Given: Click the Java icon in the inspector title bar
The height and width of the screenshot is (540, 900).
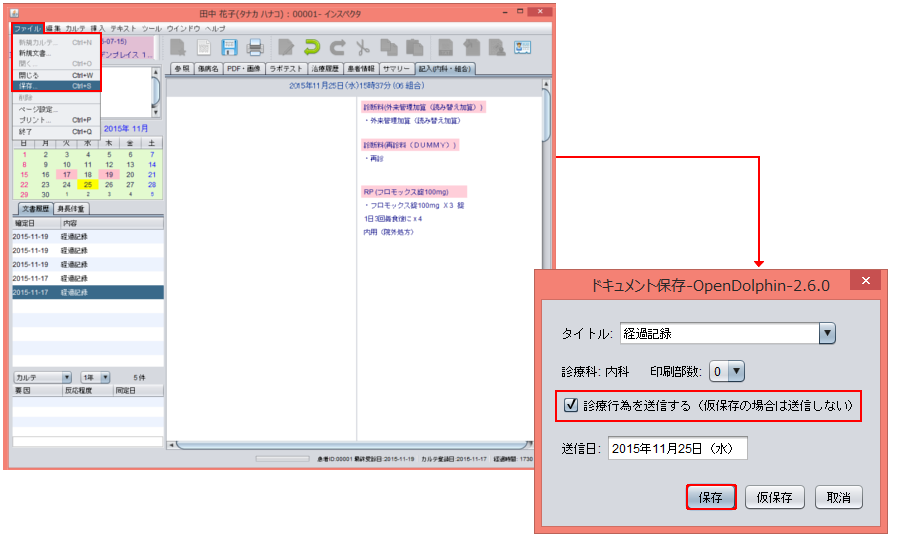Looking at the screenshot, I should pos(14,13).
